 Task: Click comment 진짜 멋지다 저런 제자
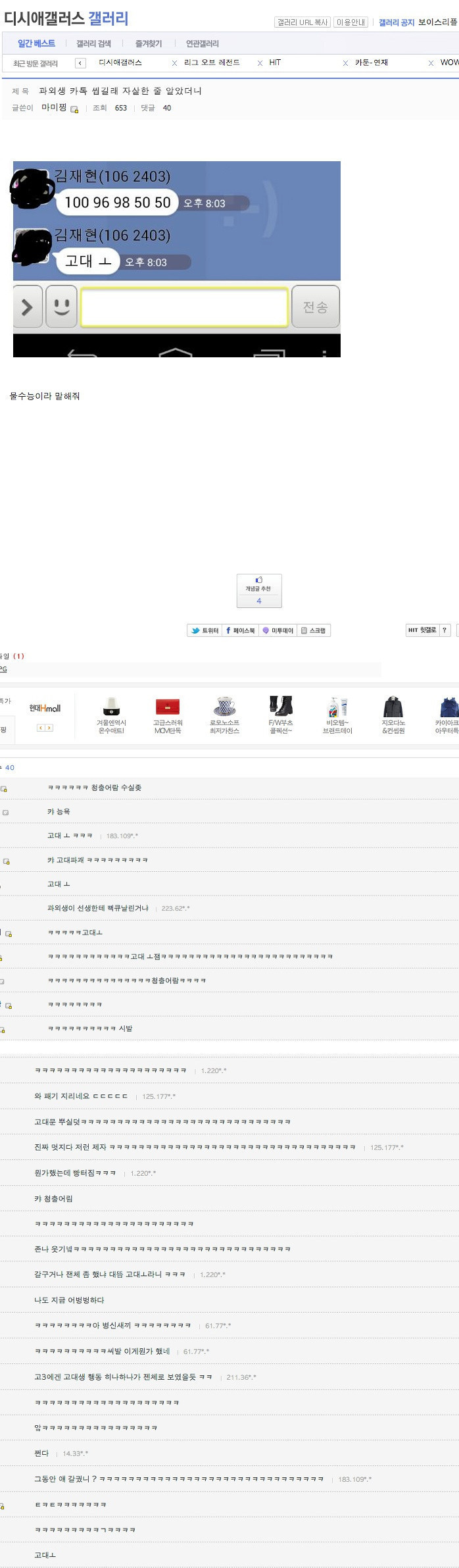pyautogui.click(x=195, y=1148)
